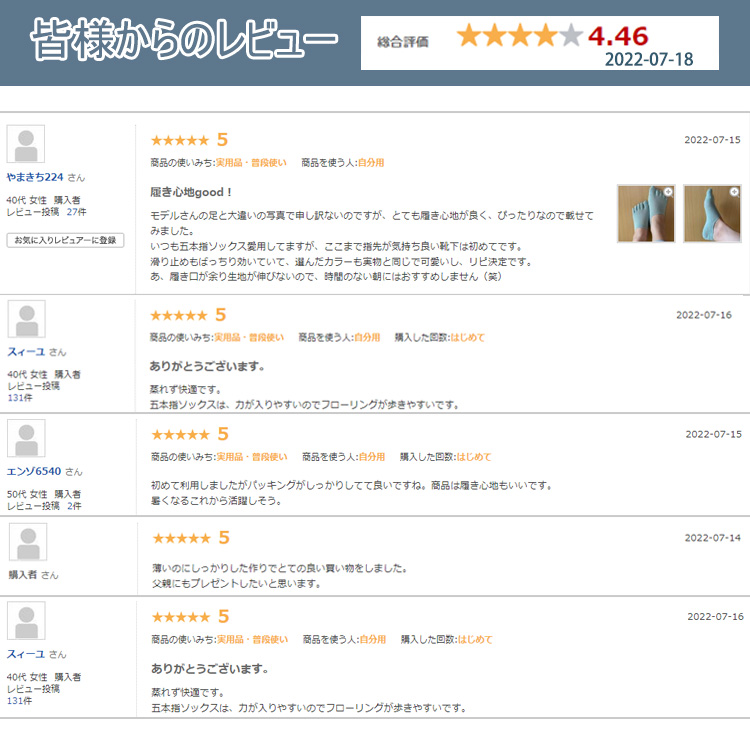Click スィーユ's avatar in the last review

pos(26,622)
